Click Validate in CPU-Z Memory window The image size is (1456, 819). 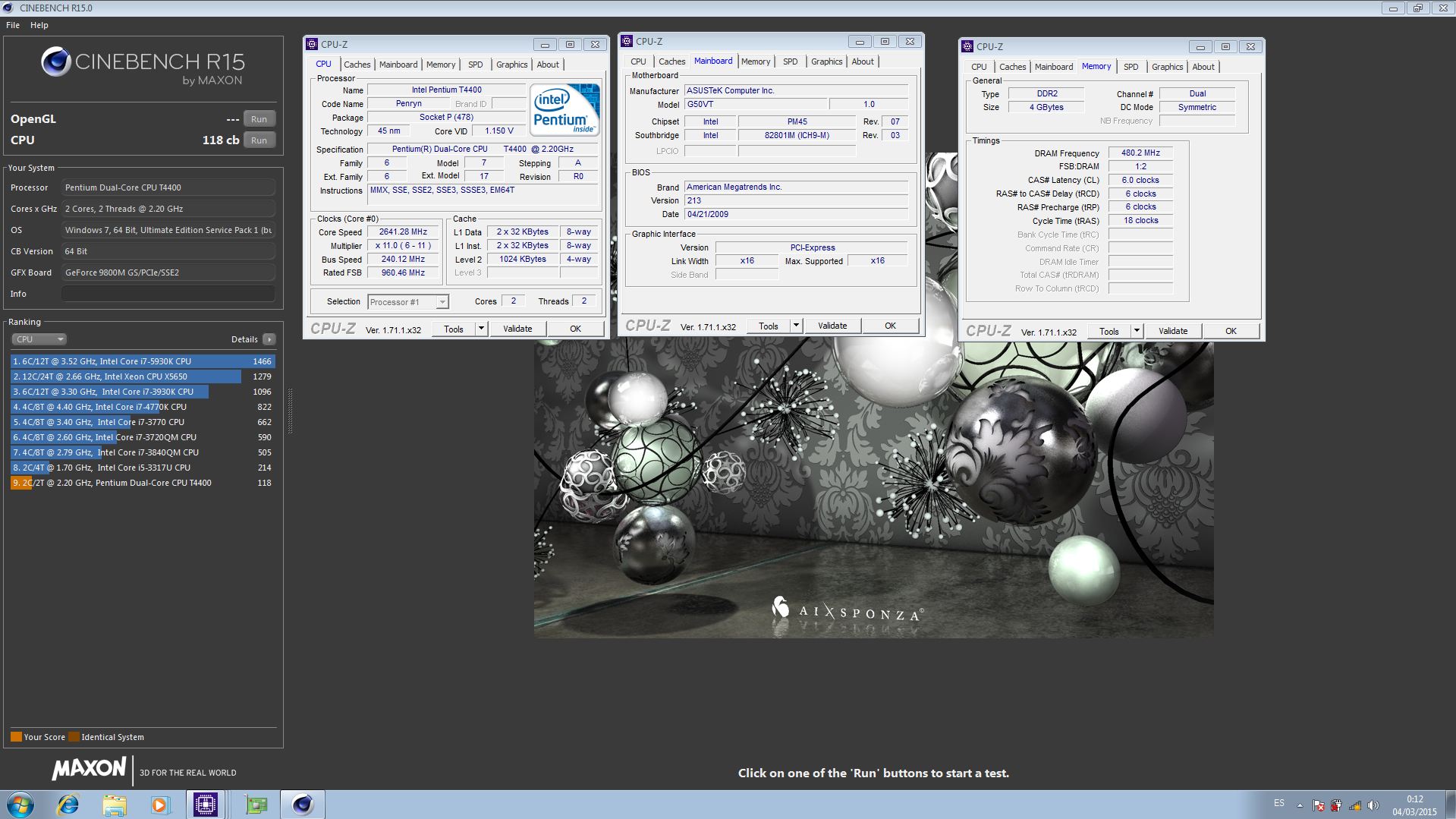coord(1173,331)
